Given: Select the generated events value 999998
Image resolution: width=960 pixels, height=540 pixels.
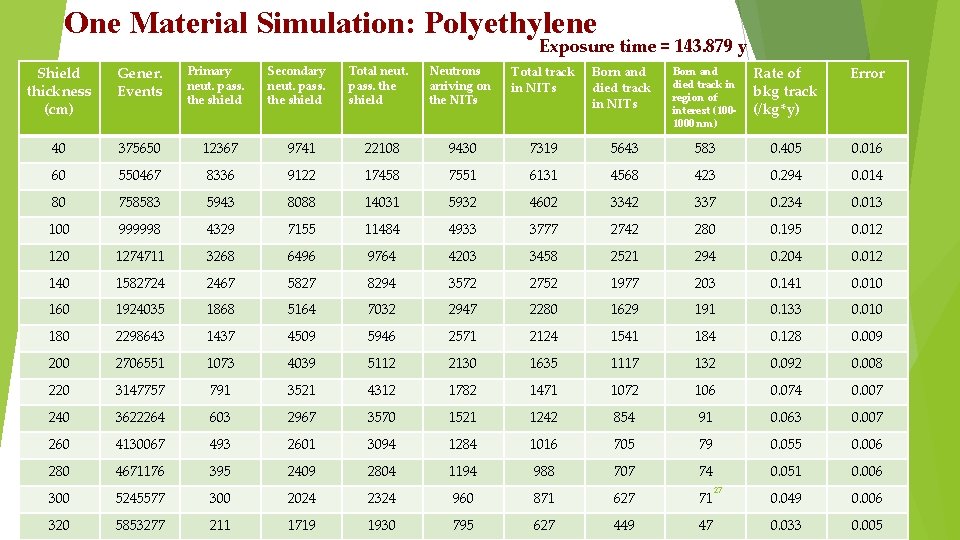Looking at the screenshot, I should (x=140, y=229).
